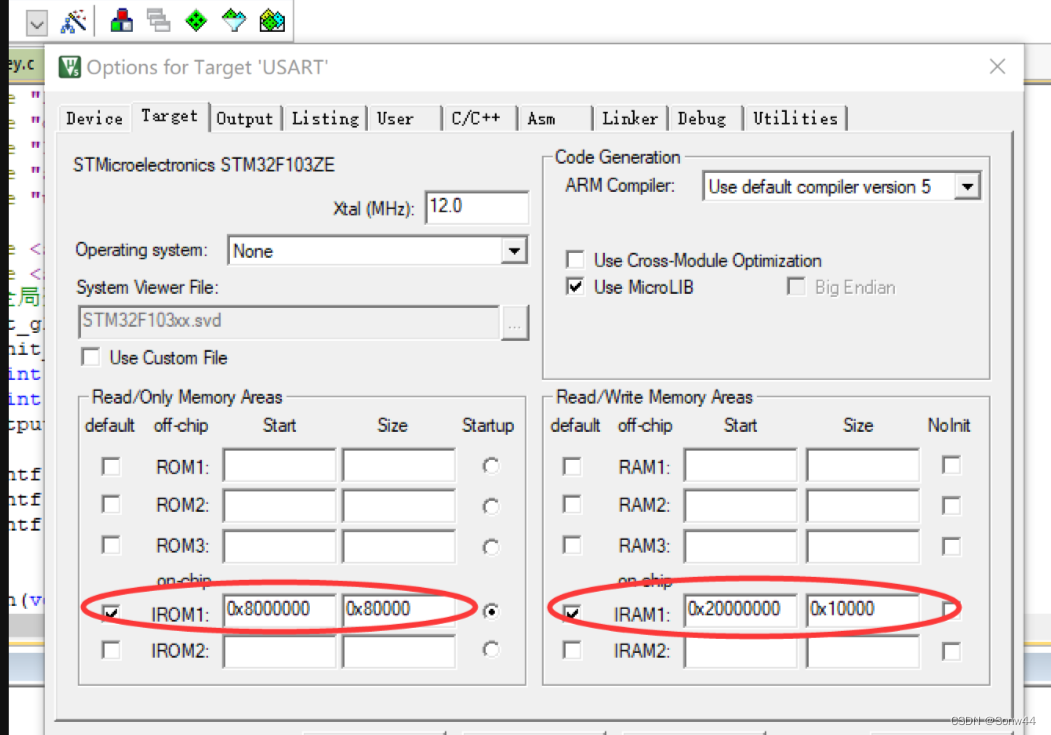Select ROM1 Startup radio button
The height and width of the screenshot is (735, 1051).
[491, 466]
